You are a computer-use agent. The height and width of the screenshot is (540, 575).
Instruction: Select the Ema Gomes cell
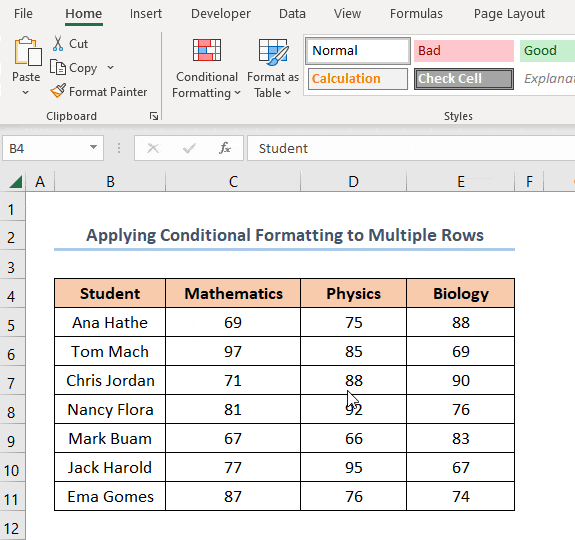[x=110, y=496]
